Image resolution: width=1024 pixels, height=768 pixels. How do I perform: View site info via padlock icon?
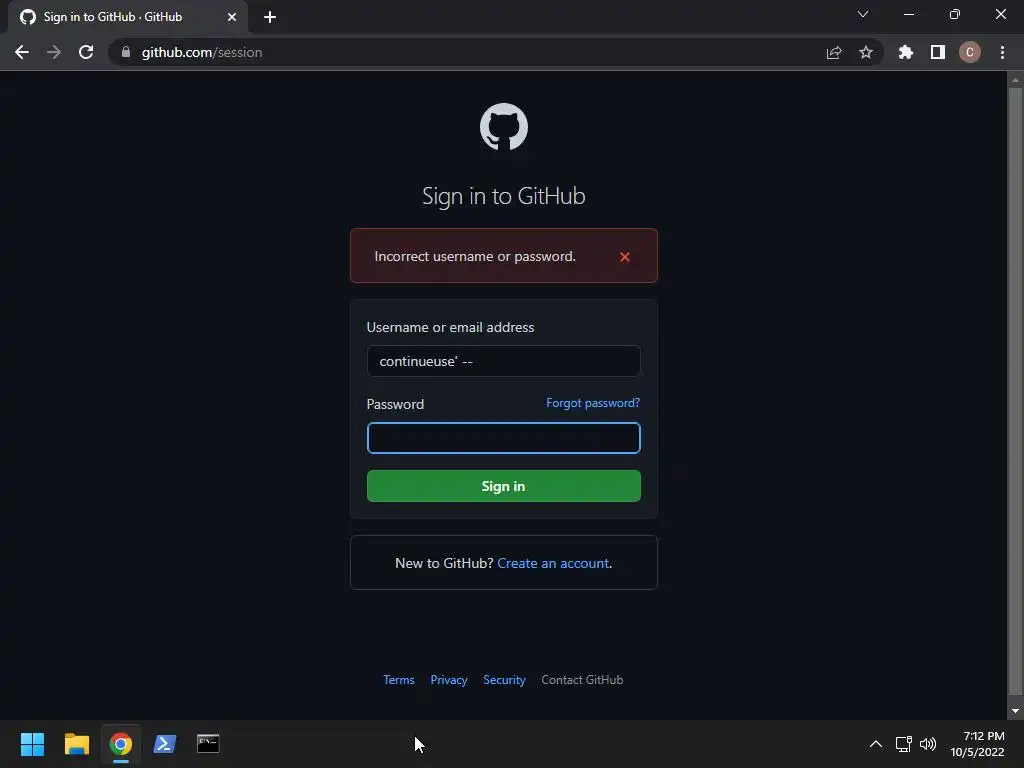click(126, 52)
